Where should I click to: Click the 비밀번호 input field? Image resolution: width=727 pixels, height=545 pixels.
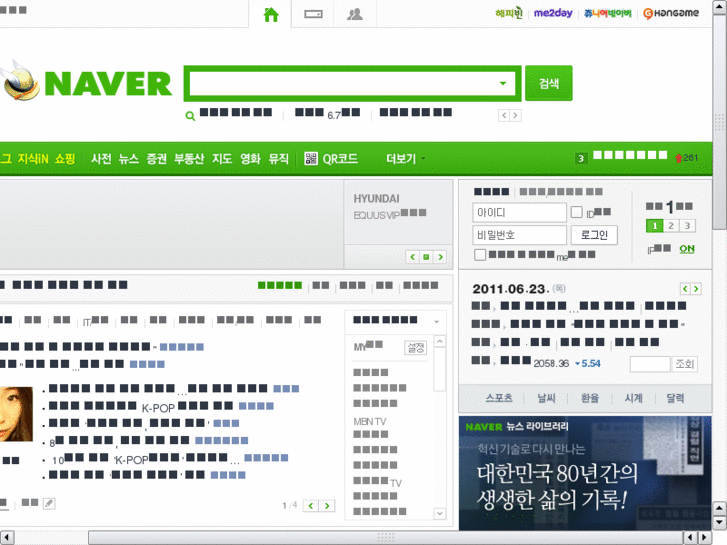point(519,235)
